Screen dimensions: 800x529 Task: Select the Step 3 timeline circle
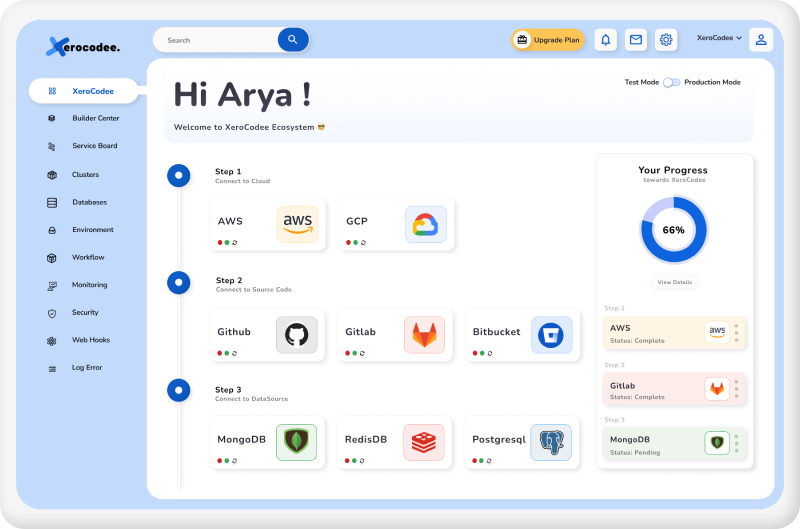(x=179, y=390)
